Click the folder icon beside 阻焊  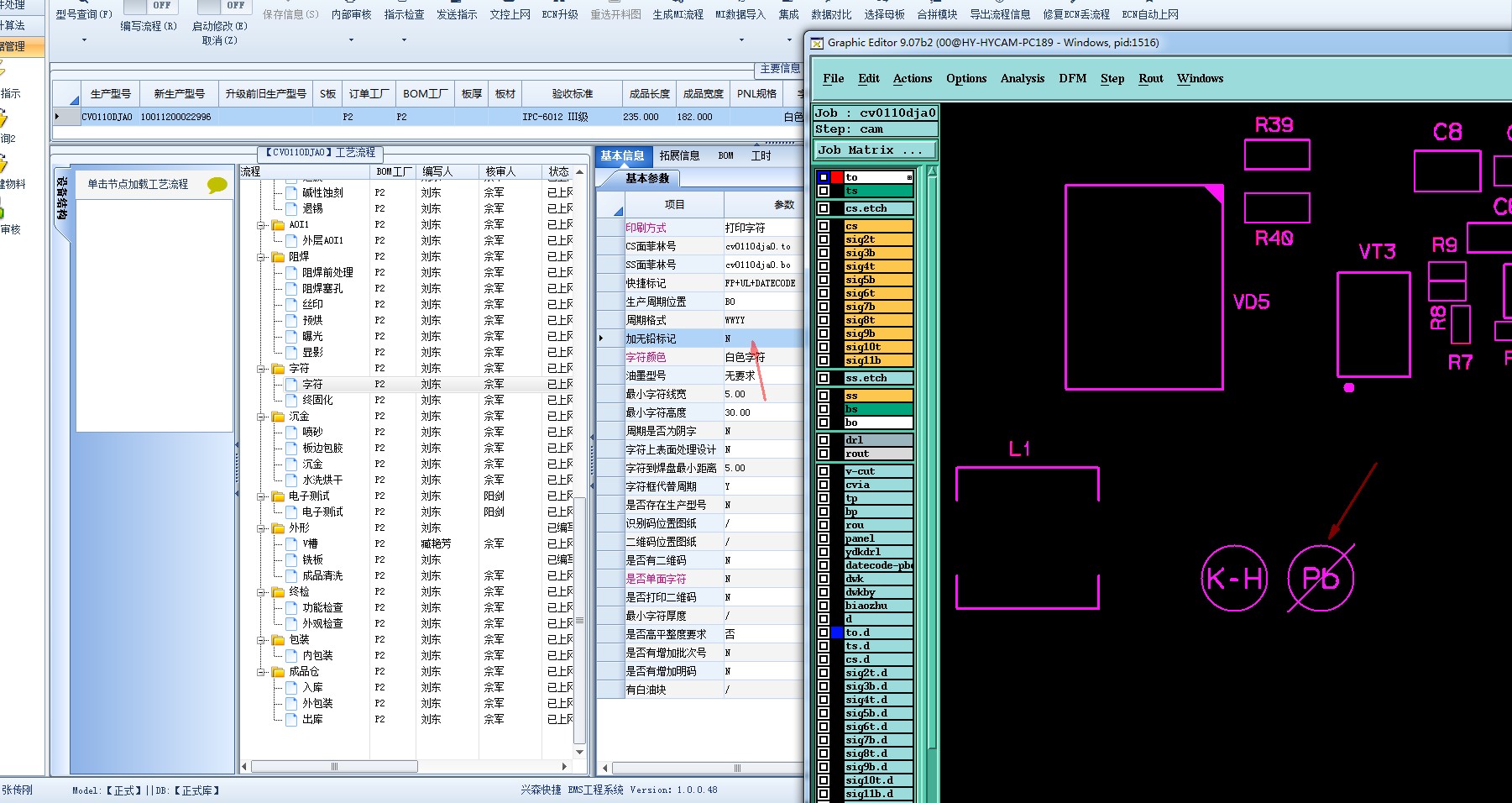(279, 256)
